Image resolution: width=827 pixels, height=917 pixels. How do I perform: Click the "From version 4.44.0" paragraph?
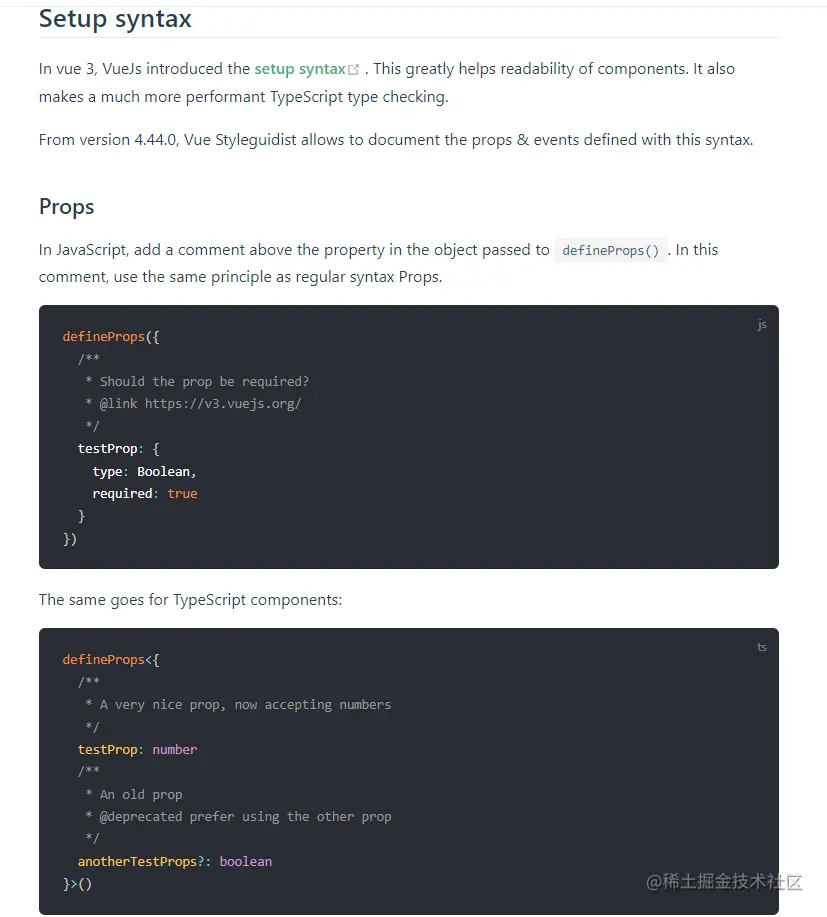point(395,140)
